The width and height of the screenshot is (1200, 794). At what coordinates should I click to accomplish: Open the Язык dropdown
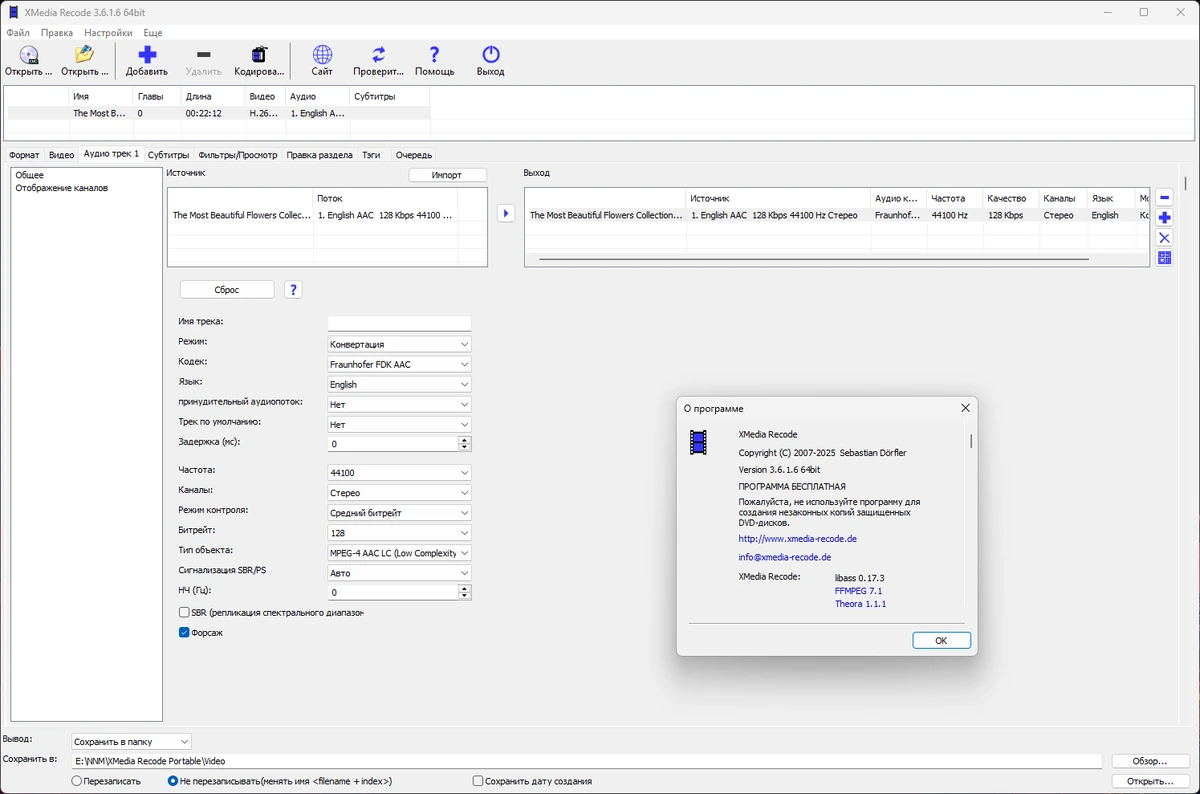399,384
